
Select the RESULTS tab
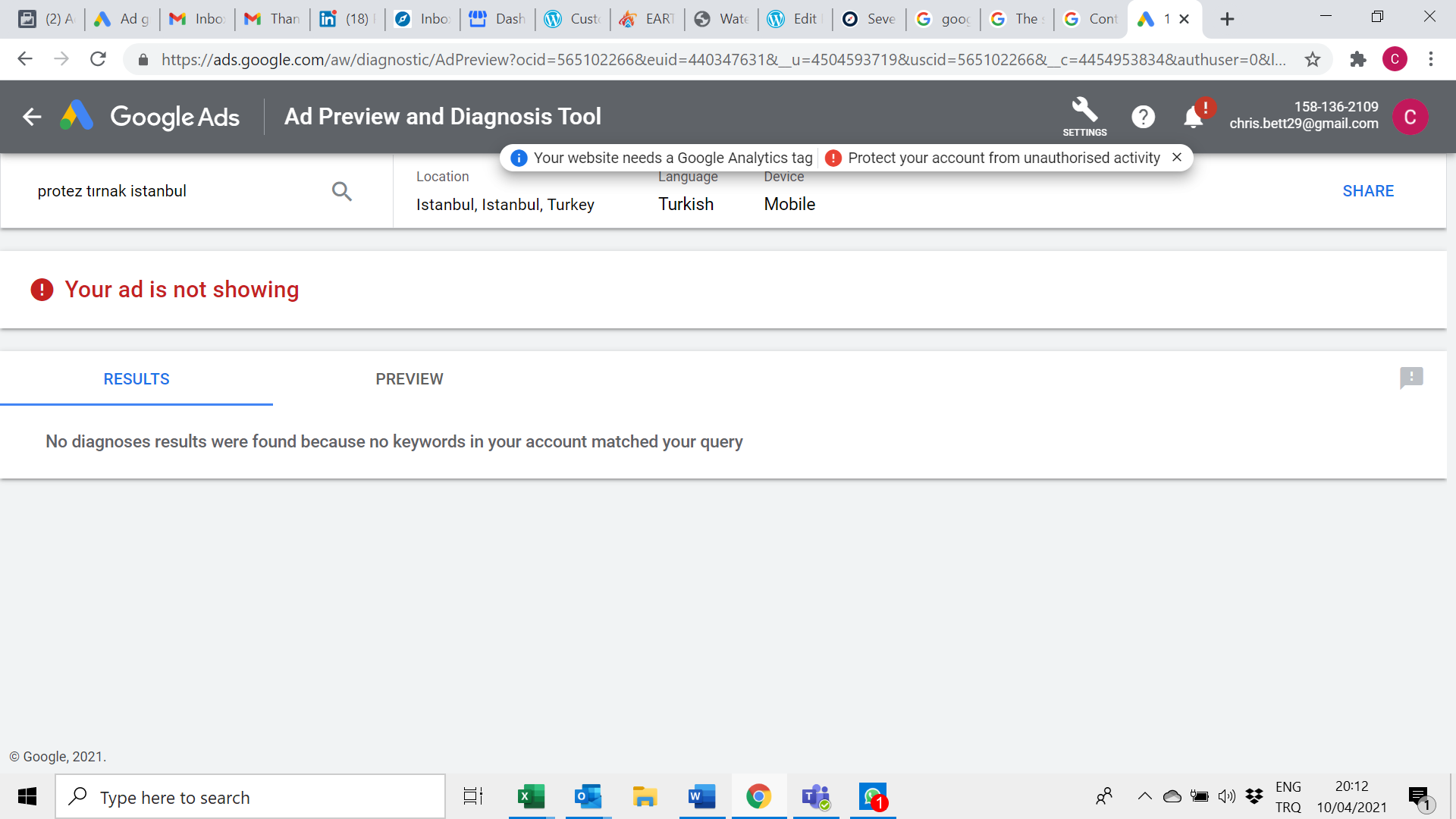(x=136, y=379)
